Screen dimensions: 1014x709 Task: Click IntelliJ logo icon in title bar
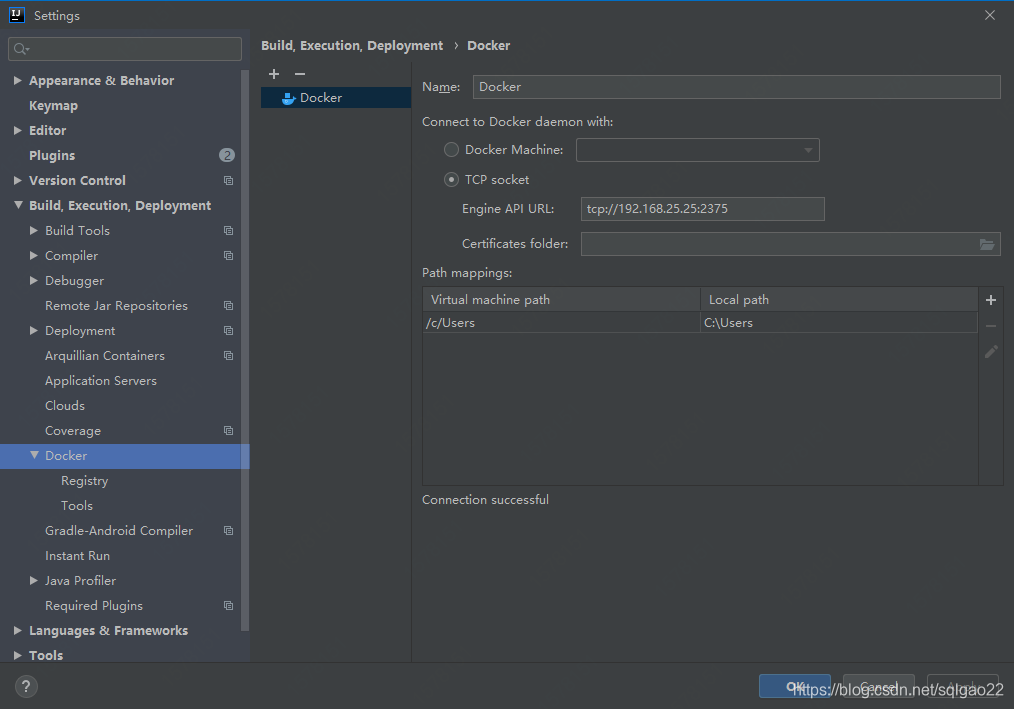(x=16, y=15)
